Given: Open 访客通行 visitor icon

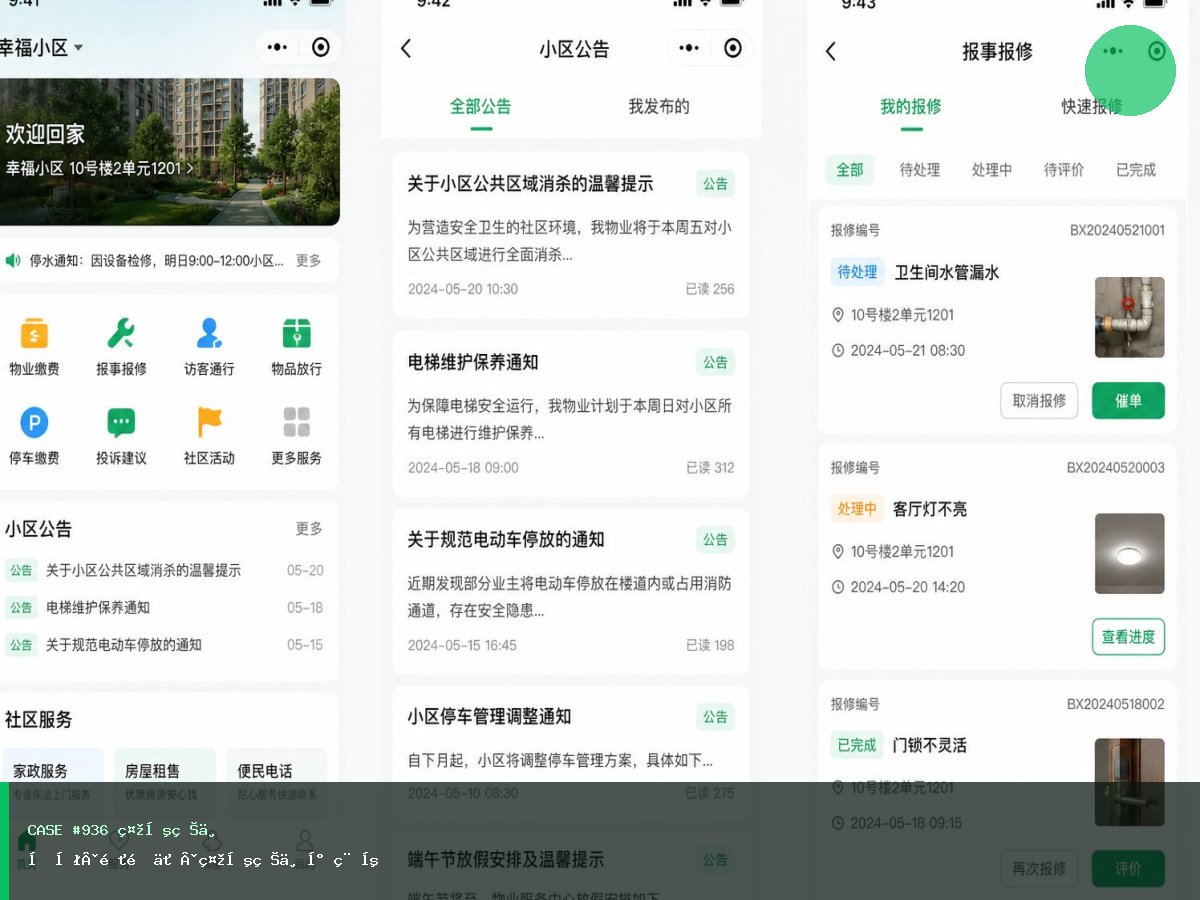Looking at the screenshot, I should point(209,333).
